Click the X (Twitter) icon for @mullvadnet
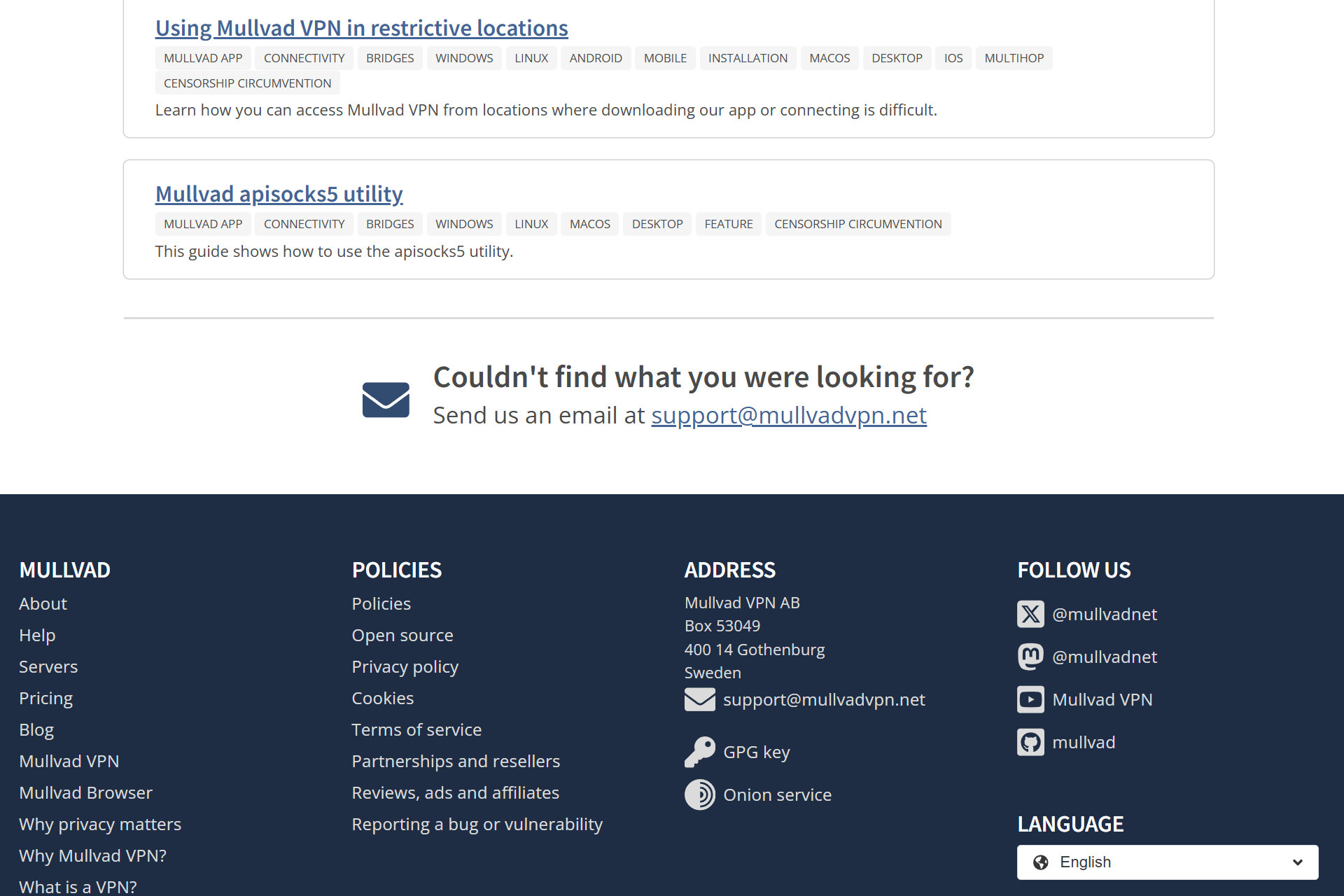 1030,613
